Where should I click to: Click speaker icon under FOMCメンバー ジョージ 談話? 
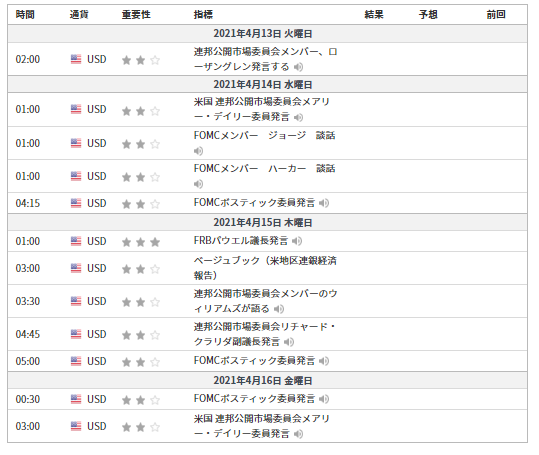coord(198,151)
